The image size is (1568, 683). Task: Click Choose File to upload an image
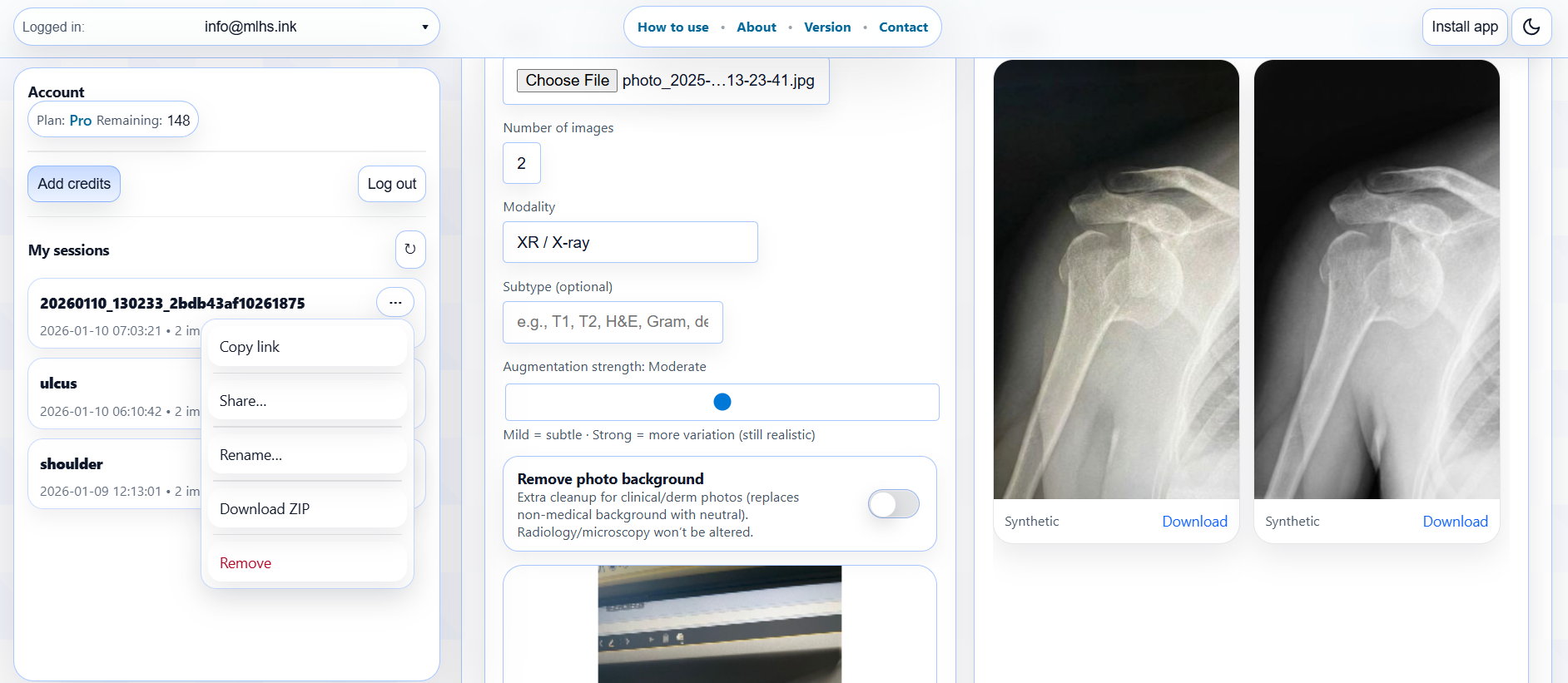(566, 80)
